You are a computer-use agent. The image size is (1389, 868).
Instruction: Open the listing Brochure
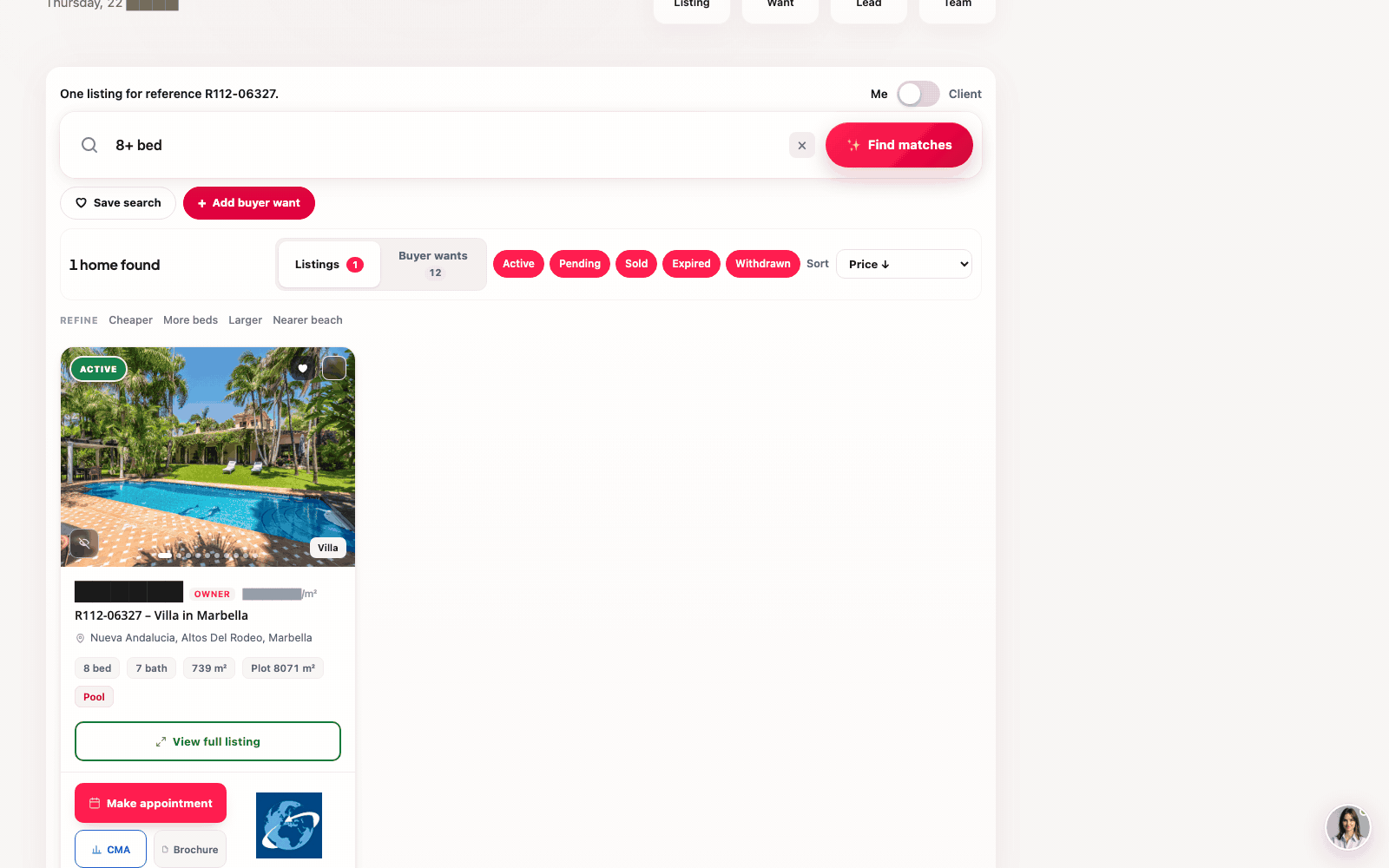190,849
